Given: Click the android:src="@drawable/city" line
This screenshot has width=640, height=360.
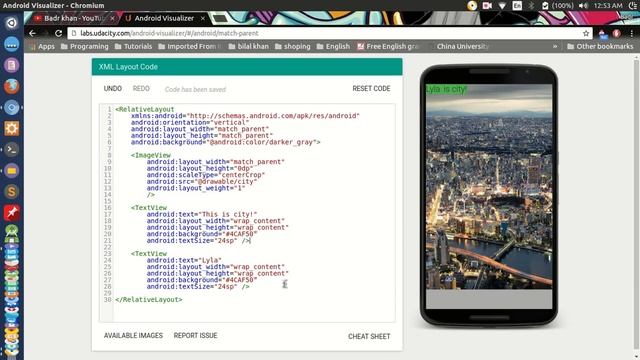Looking at the screenshot, I should pyautogui.click(x=202, y=182).
